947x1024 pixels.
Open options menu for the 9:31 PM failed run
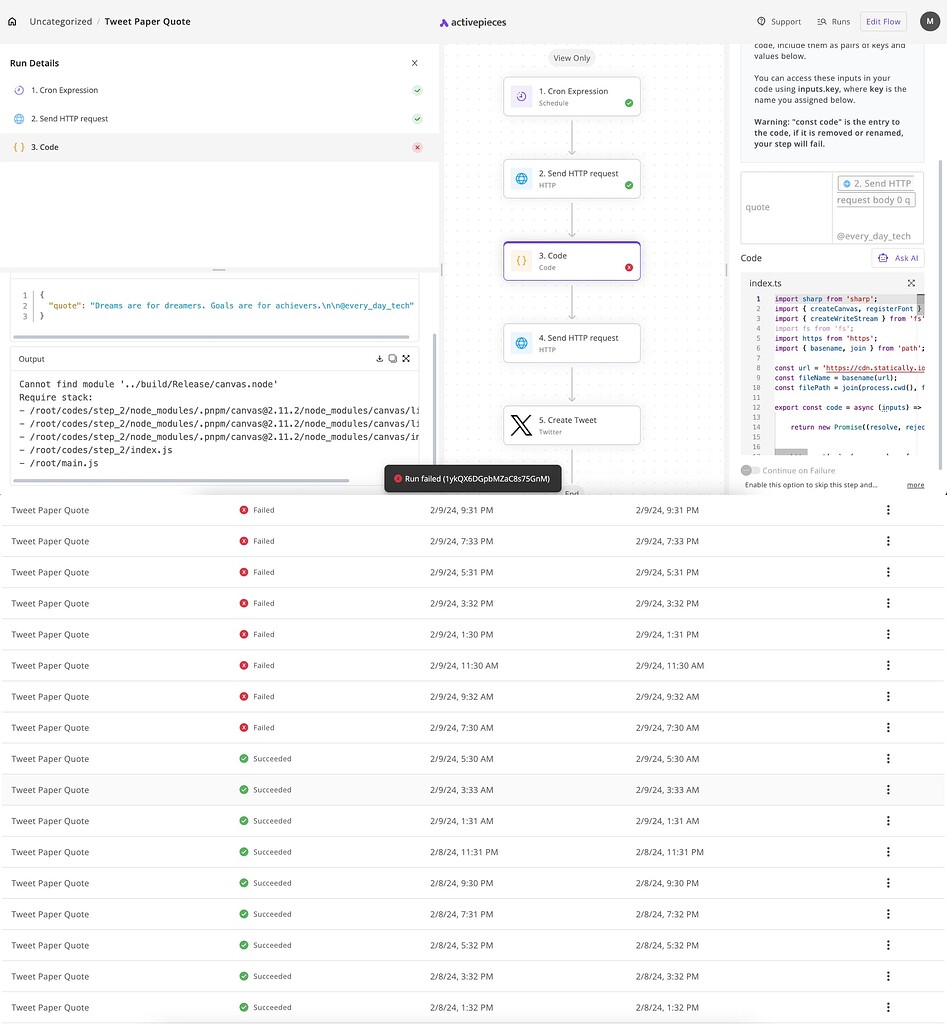pyautogui.click(x=888, y=510)
